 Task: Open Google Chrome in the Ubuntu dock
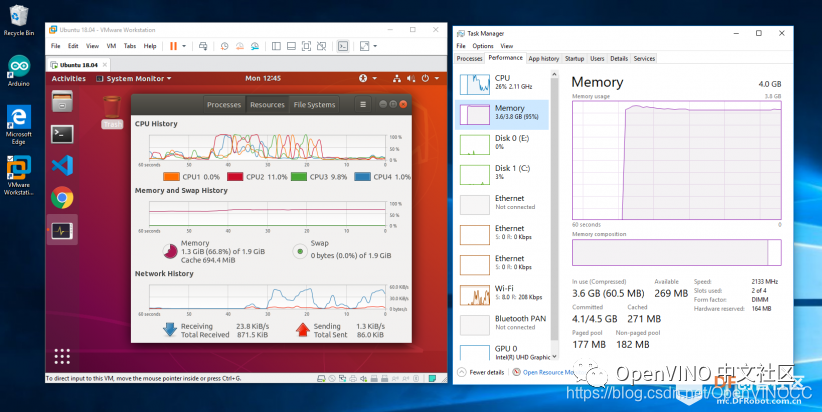[62, 198]
